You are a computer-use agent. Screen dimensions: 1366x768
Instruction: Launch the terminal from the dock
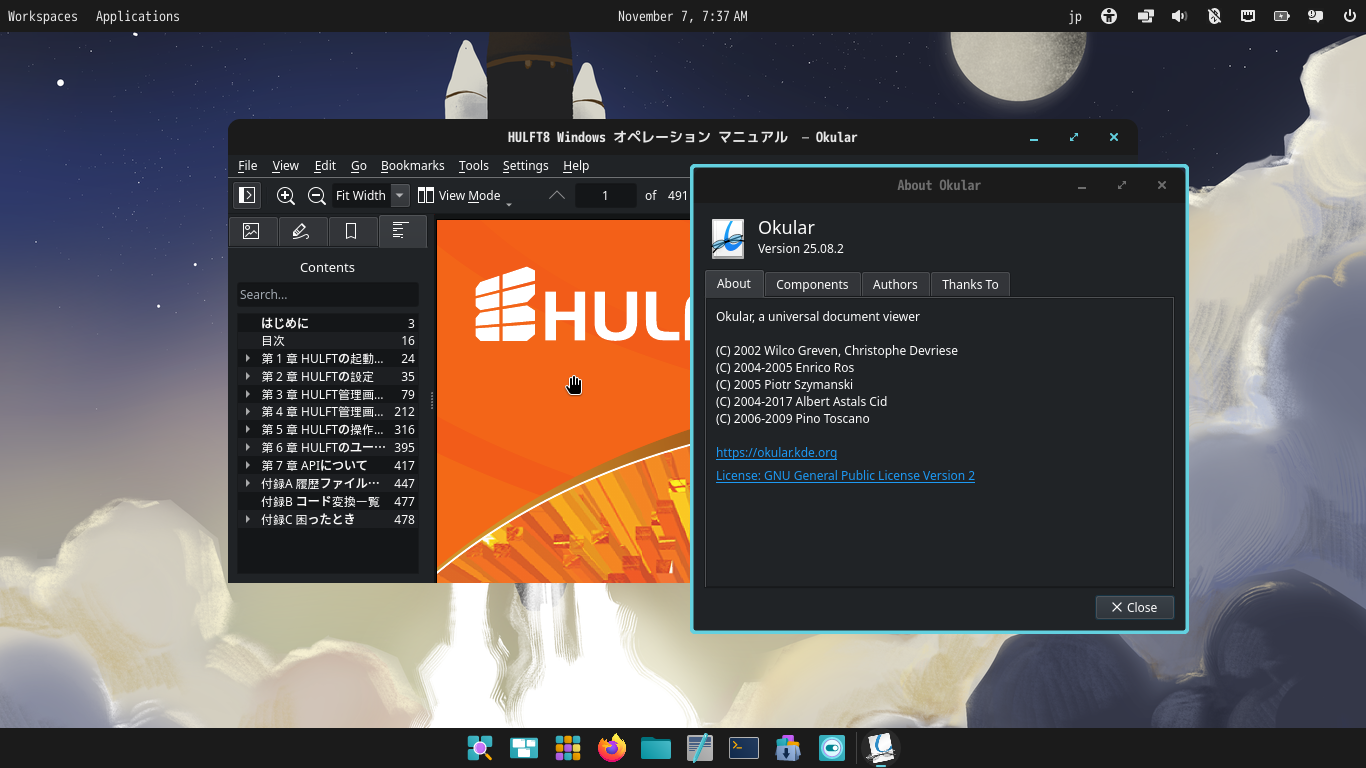tap(744, 748)
